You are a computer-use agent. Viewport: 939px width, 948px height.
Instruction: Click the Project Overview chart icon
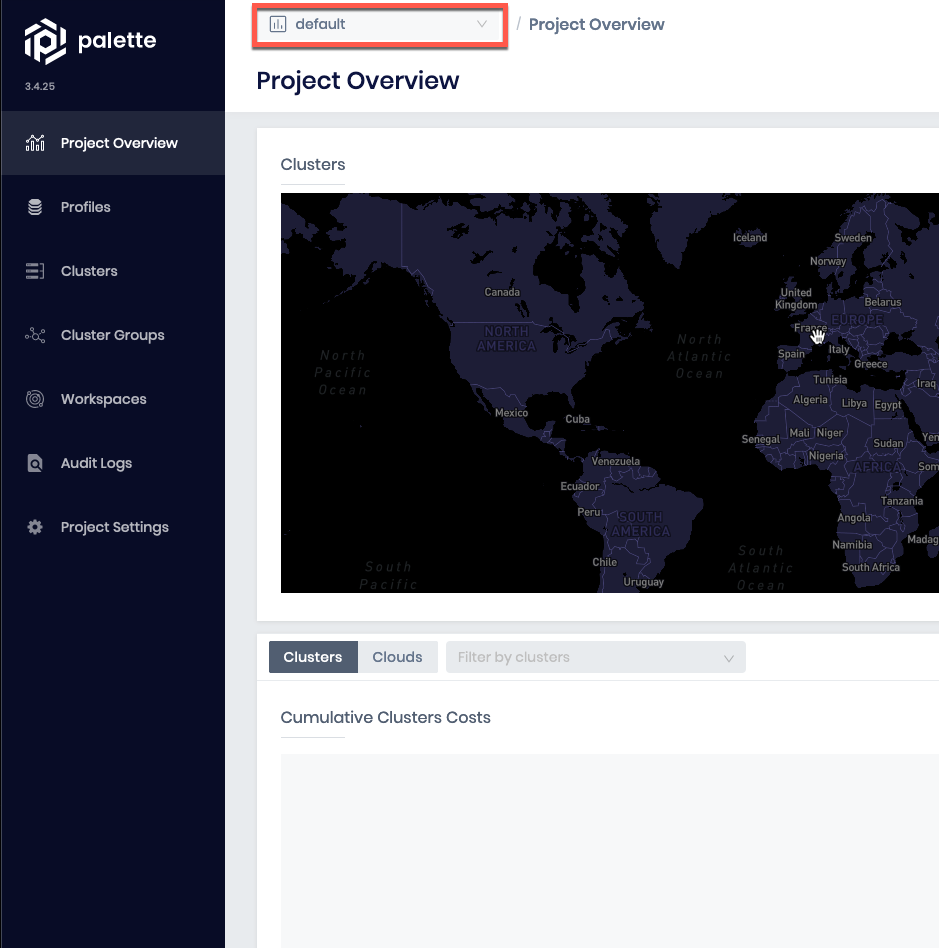[x=35, y=143]
